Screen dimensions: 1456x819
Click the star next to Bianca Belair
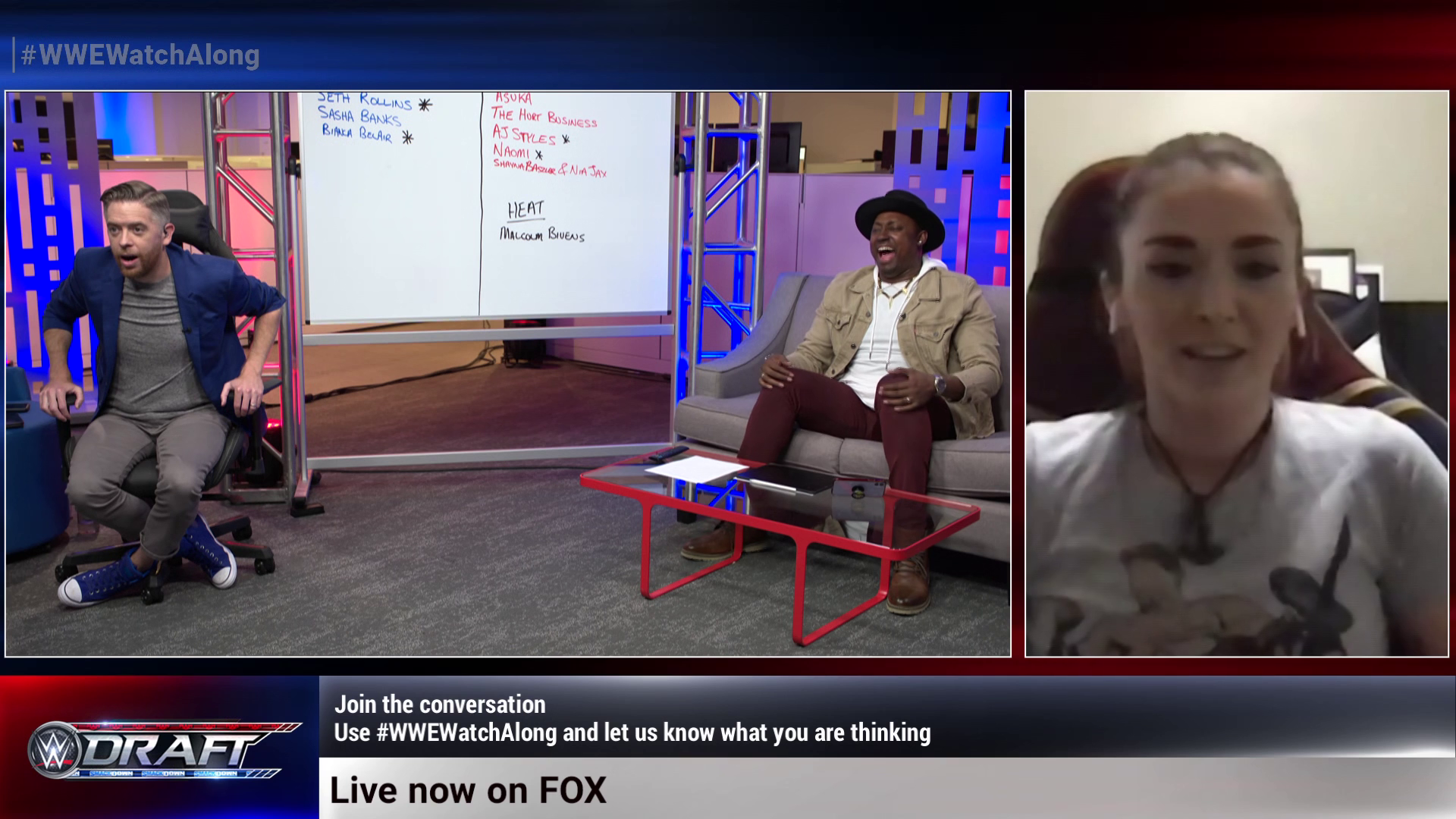coord(407,137)
